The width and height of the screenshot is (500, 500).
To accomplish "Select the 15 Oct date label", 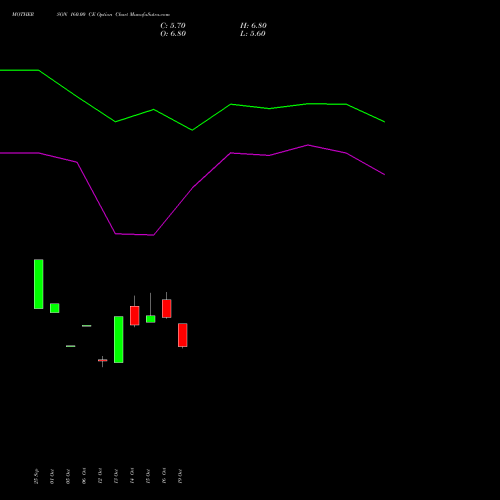I will tap(148, 476).
